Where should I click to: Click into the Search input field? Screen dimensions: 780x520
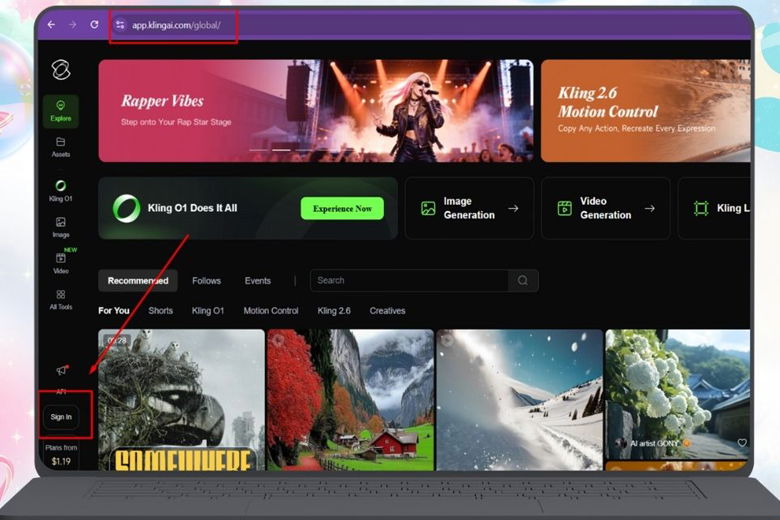click(410, 281)
